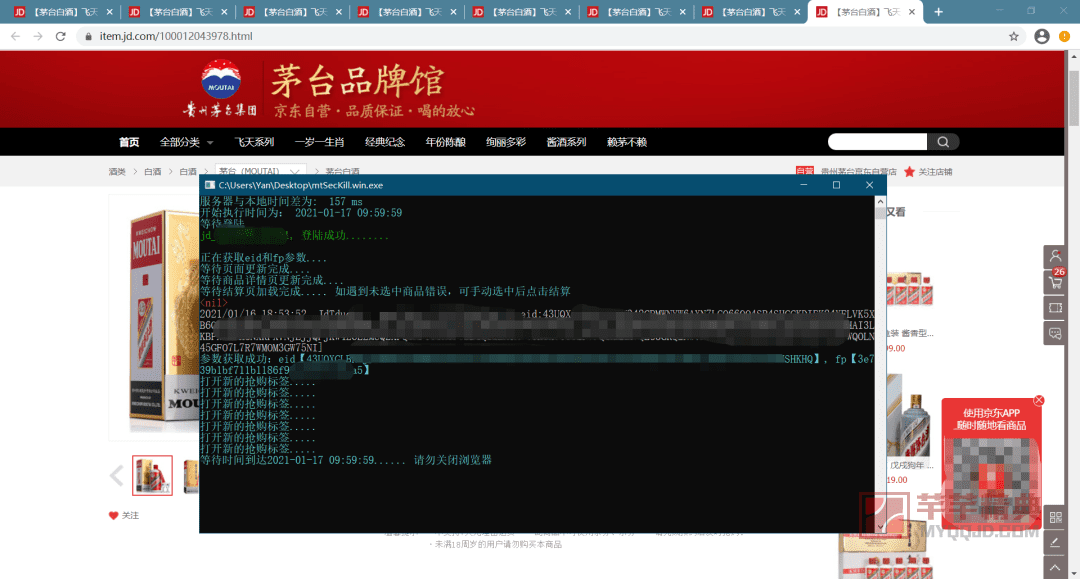This screenshot has width=1080, height=579.
Task: Expand the 茅台 (MOUTAI) breadcrumb dropdown
Action: tap(259, 171)
